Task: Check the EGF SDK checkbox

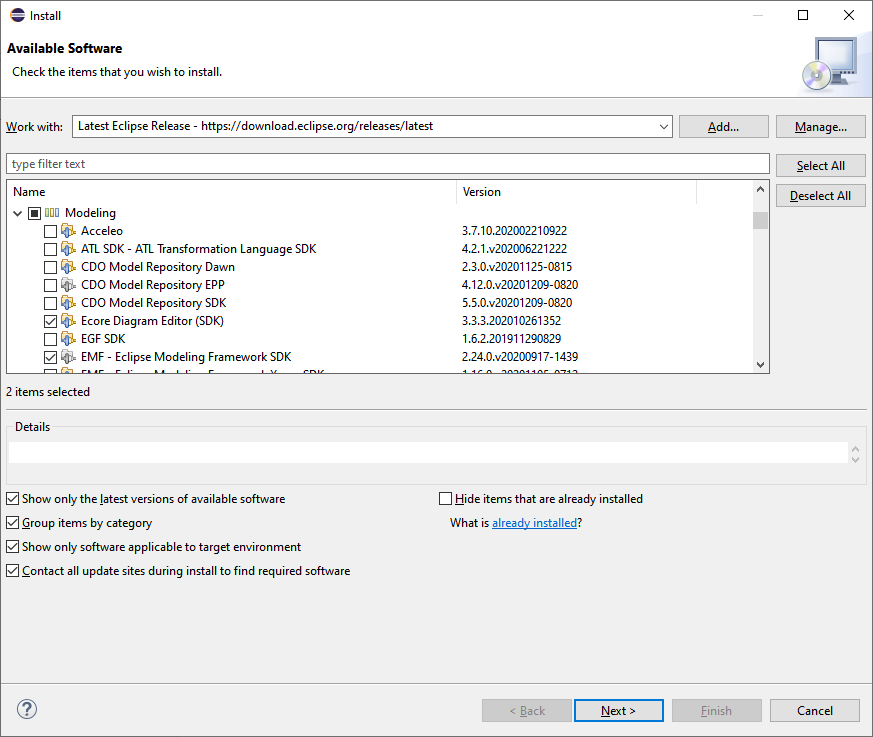Action: tap(50, 339)
